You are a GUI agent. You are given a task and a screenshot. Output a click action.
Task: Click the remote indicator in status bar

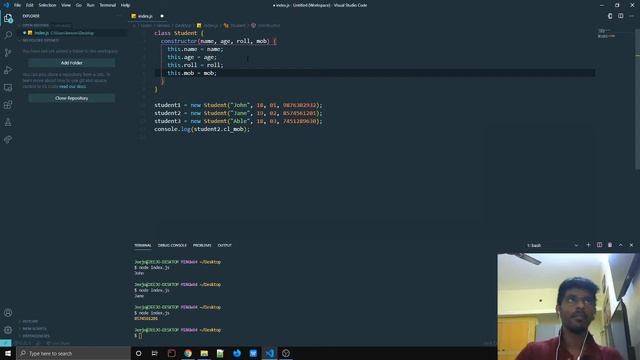[6, 343]
